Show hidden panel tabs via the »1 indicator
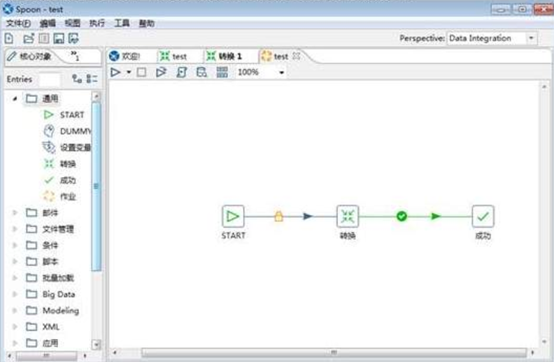The height and width of the screenshot is (362, 554). pyautogui.click(x=75, y=55)
